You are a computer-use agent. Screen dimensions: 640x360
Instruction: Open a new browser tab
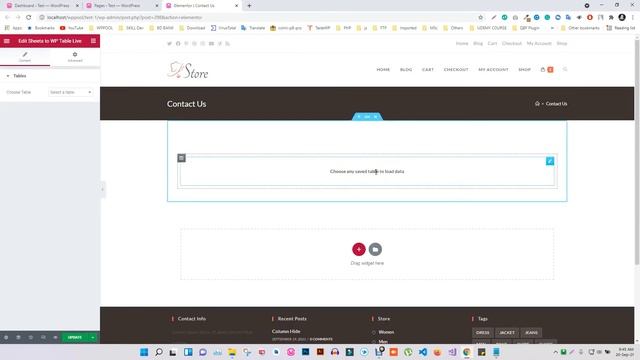click(249, 6)
